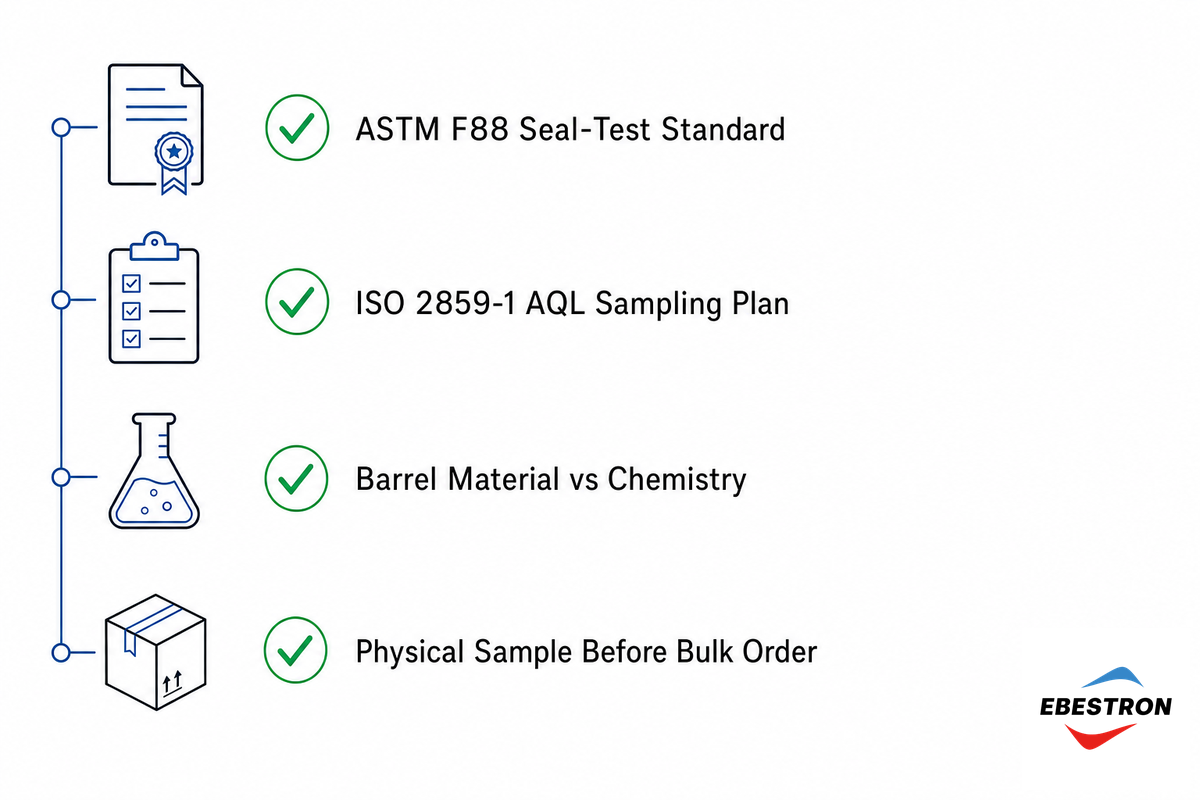Select the Barrel Material vs Chemistry text
This screenshot has width=1200, height=800.
click(551, 479)
